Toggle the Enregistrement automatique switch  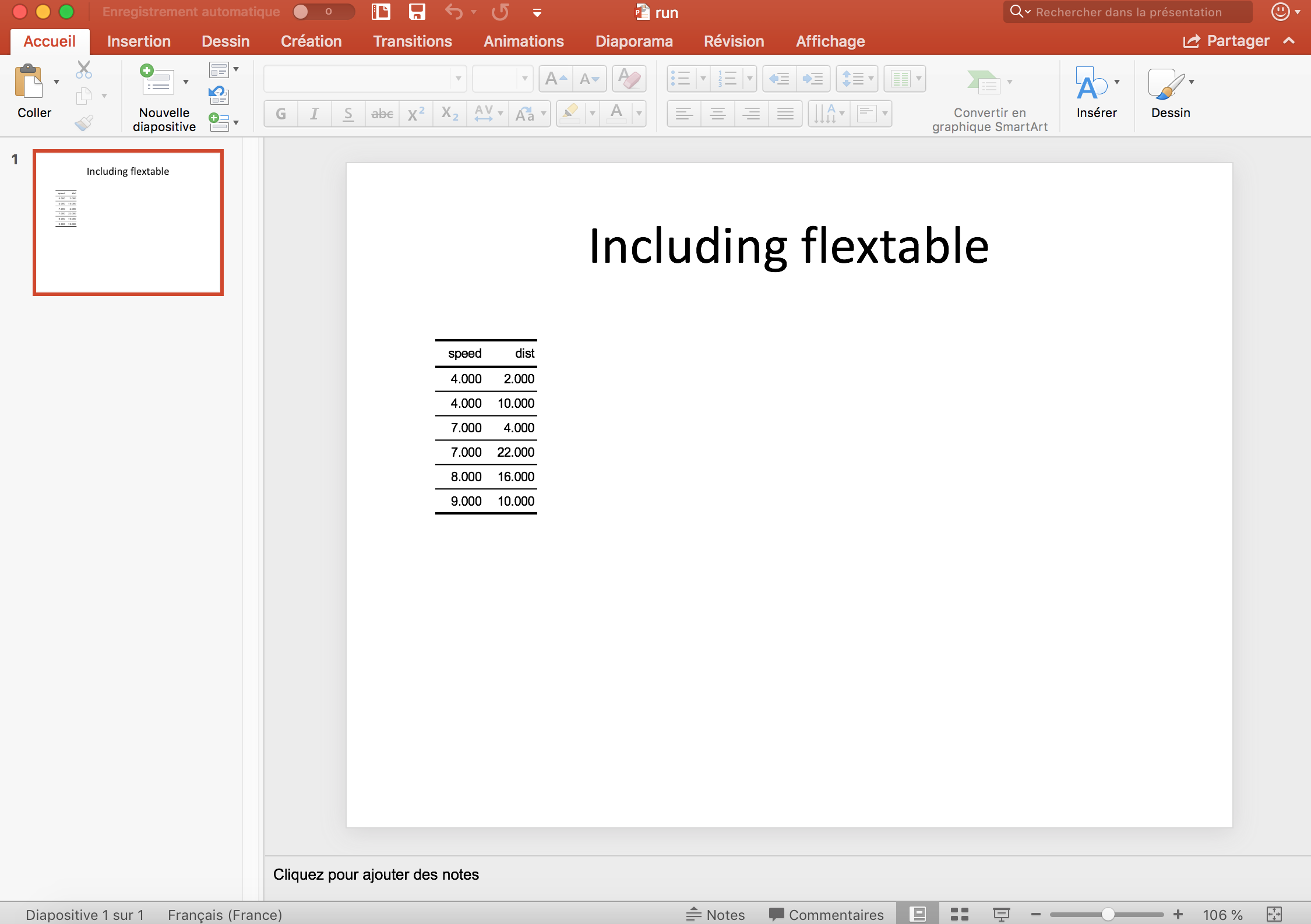[x=322, y=11]
